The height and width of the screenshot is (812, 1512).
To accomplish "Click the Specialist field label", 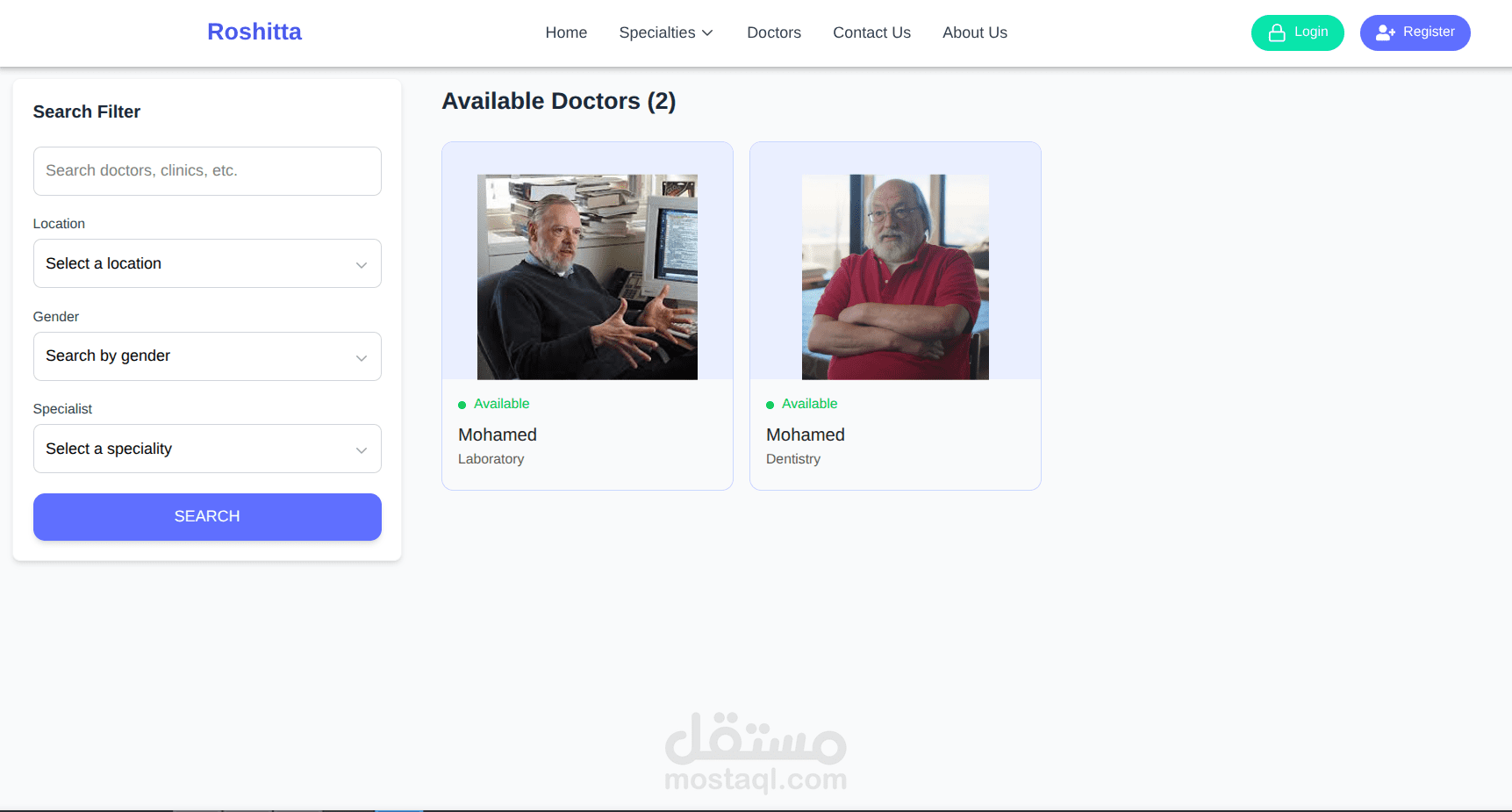I will [x=62, y=409].
